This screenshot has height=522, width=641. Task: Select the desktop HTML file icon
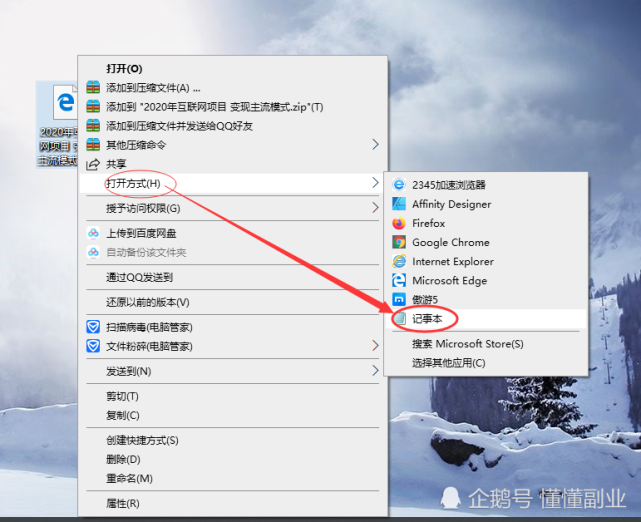coord(65,103)
